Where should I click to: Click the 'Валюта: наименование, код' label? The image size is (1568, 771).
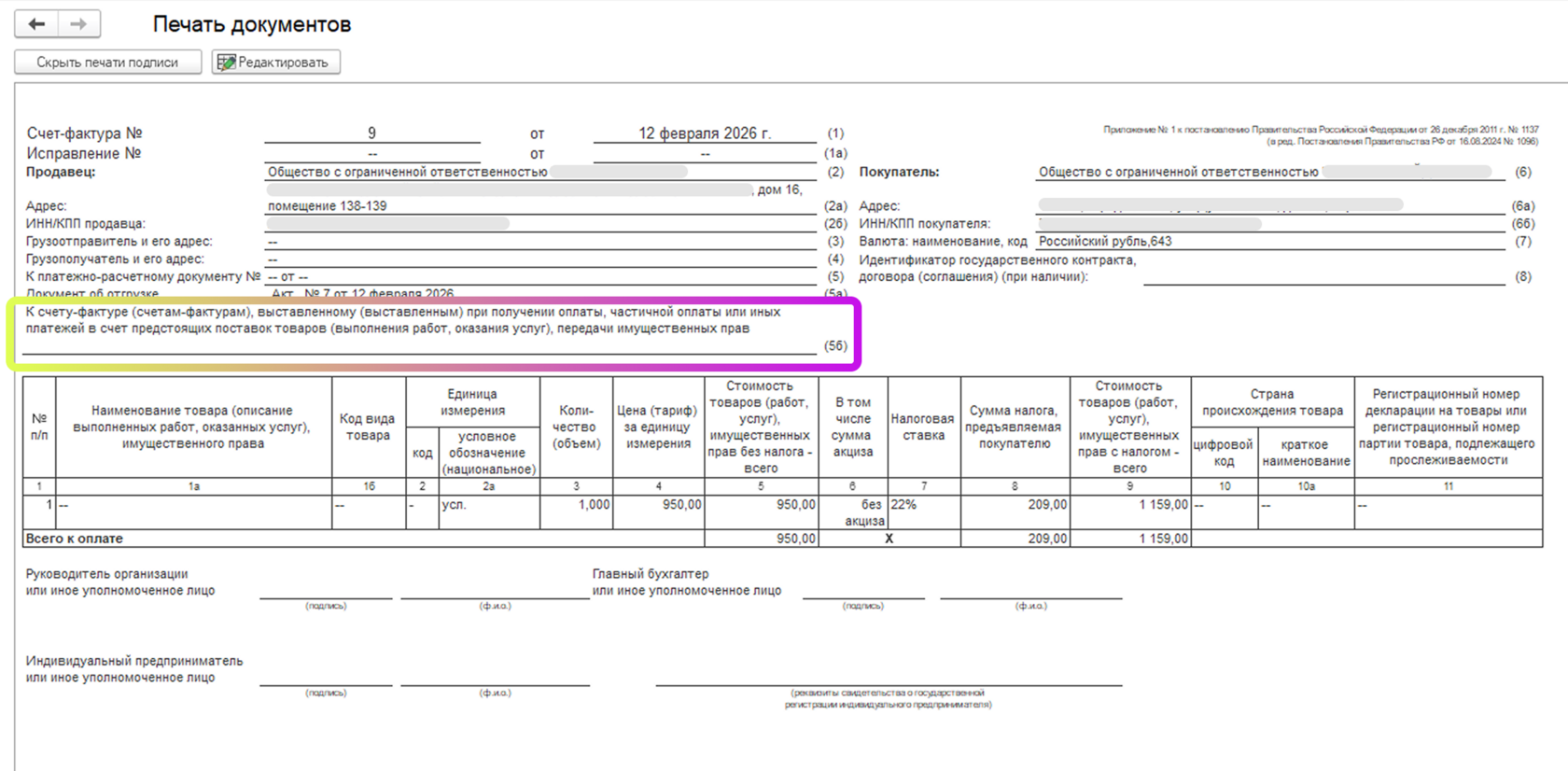click(943, 241)
